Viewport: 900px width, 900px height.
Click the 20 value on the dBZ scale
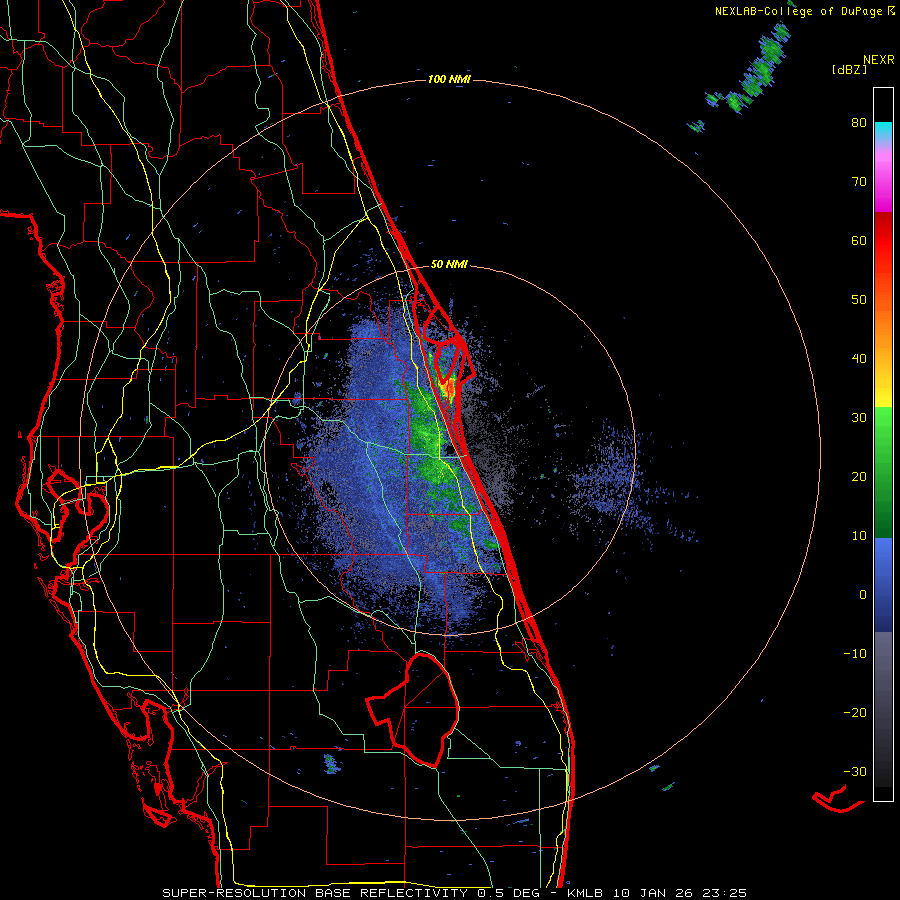coord(859,476)
